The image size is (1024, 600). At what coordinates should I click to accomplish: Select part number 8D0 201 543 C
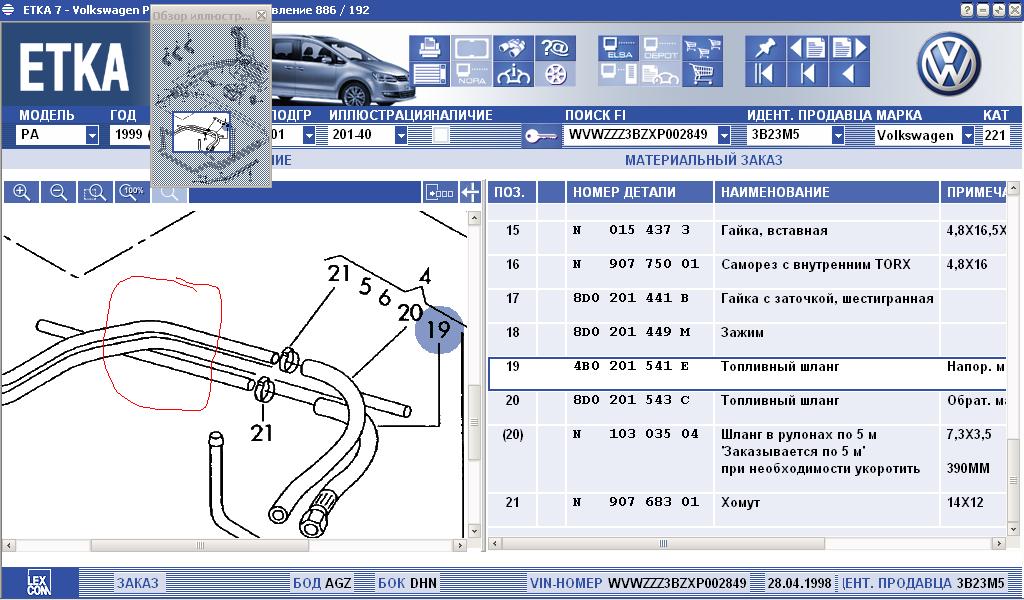(631, 400)
